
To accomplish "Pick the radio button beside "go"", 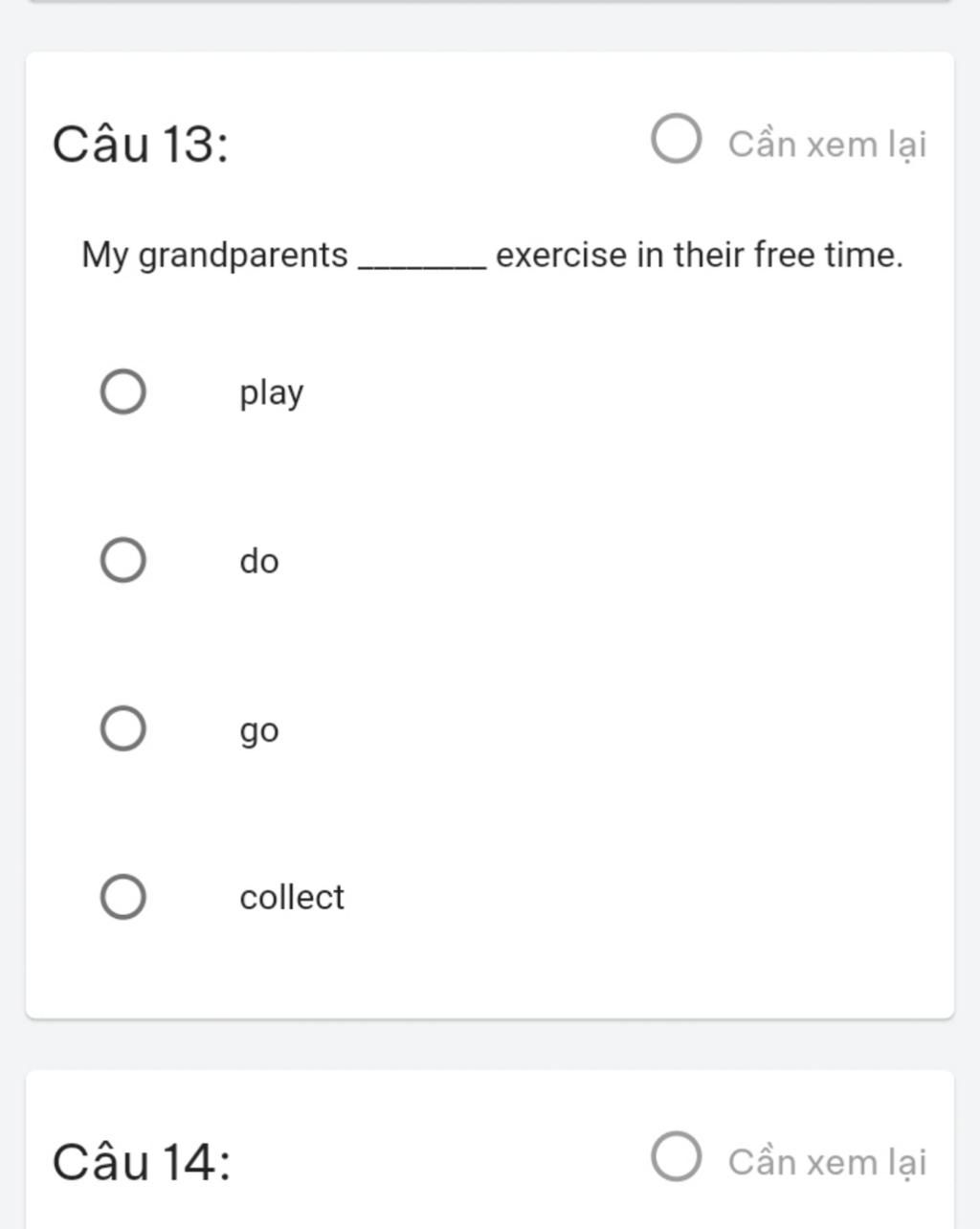I will pyautogui.click(x=123, y=728).
